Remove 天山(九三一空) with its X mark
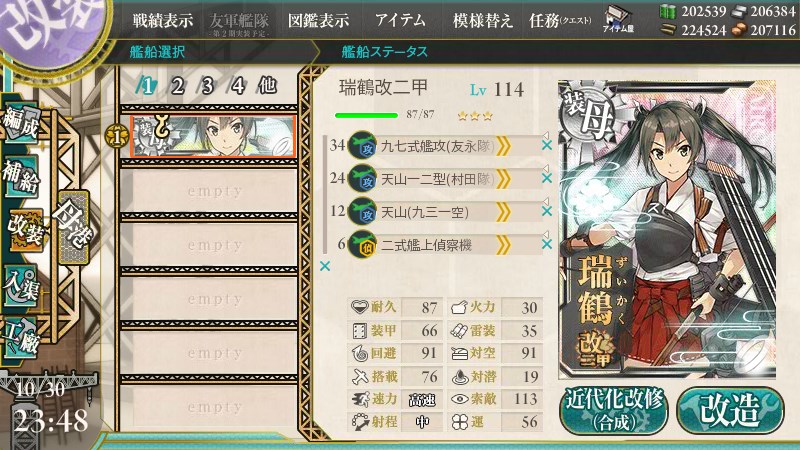Viewport: 800px width, 450px height. [x=546, y=211]
